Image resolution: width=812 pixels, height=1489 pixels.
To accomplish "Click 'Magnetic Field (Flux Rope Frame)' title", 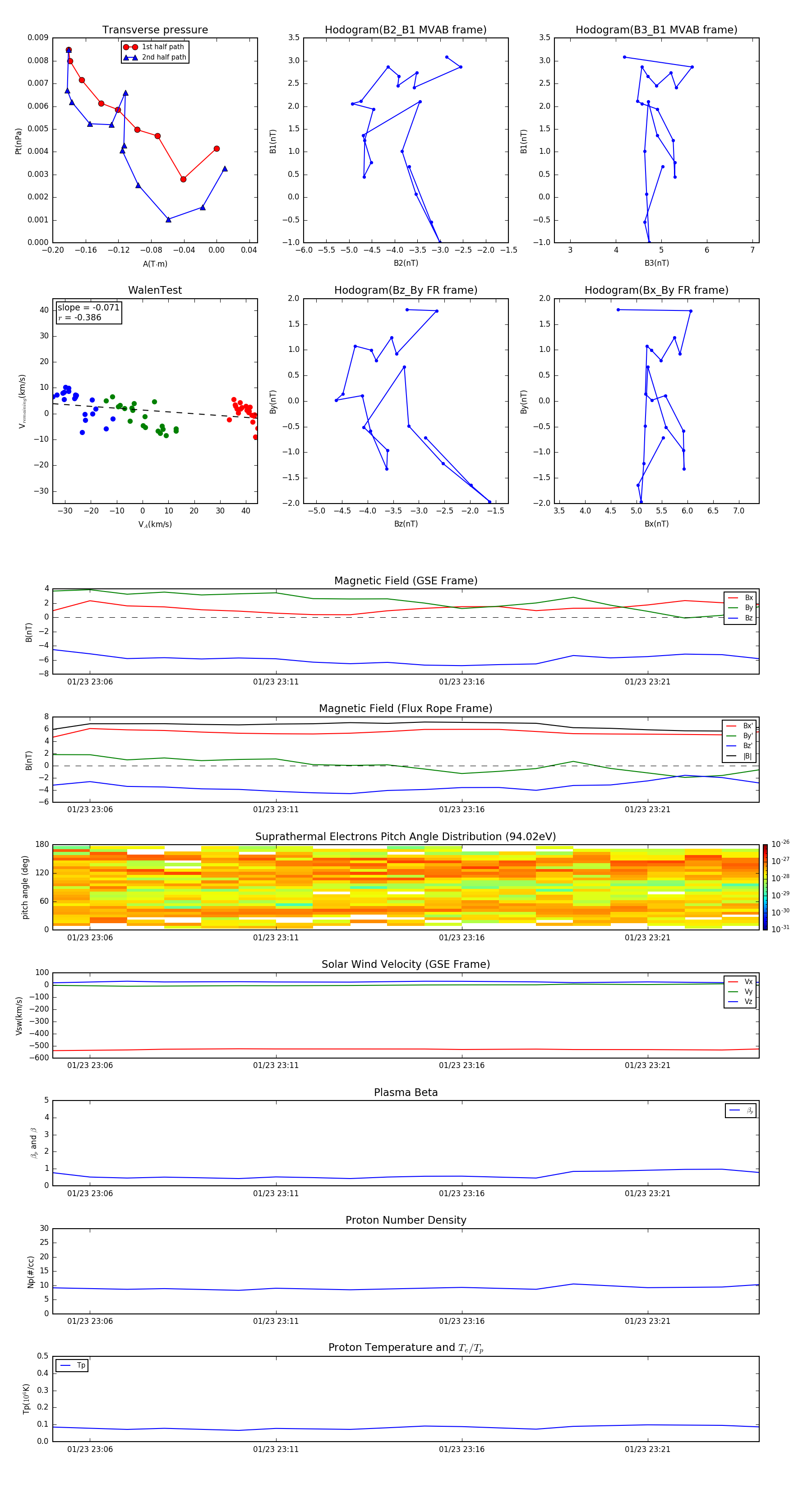I will click(406, 709).
